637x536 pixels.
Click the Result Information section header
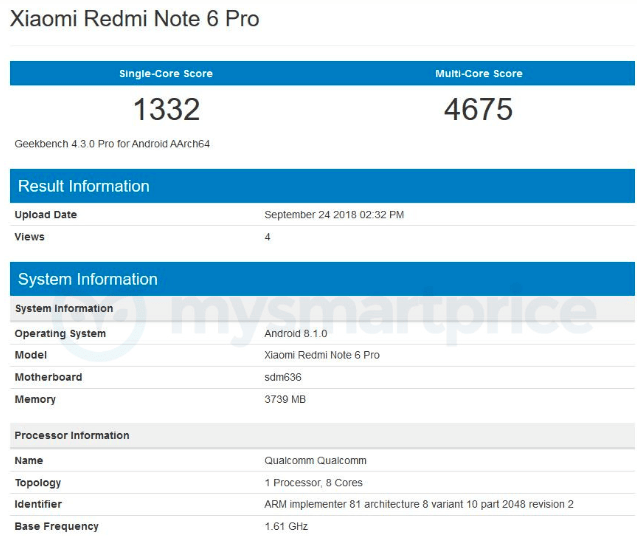84,186
